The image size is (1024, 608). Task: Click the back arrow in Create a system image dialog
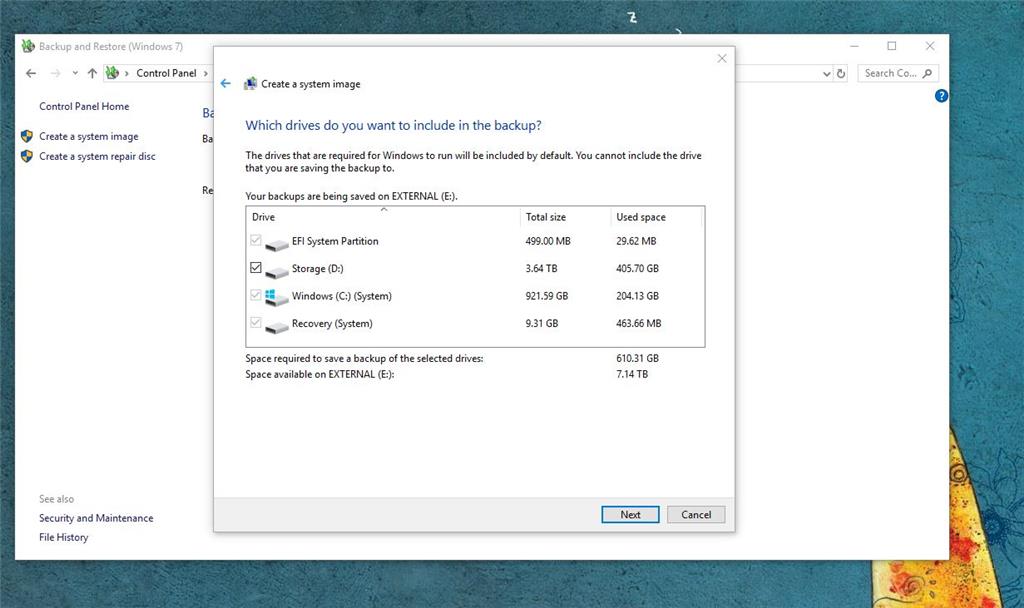[225, 84]
